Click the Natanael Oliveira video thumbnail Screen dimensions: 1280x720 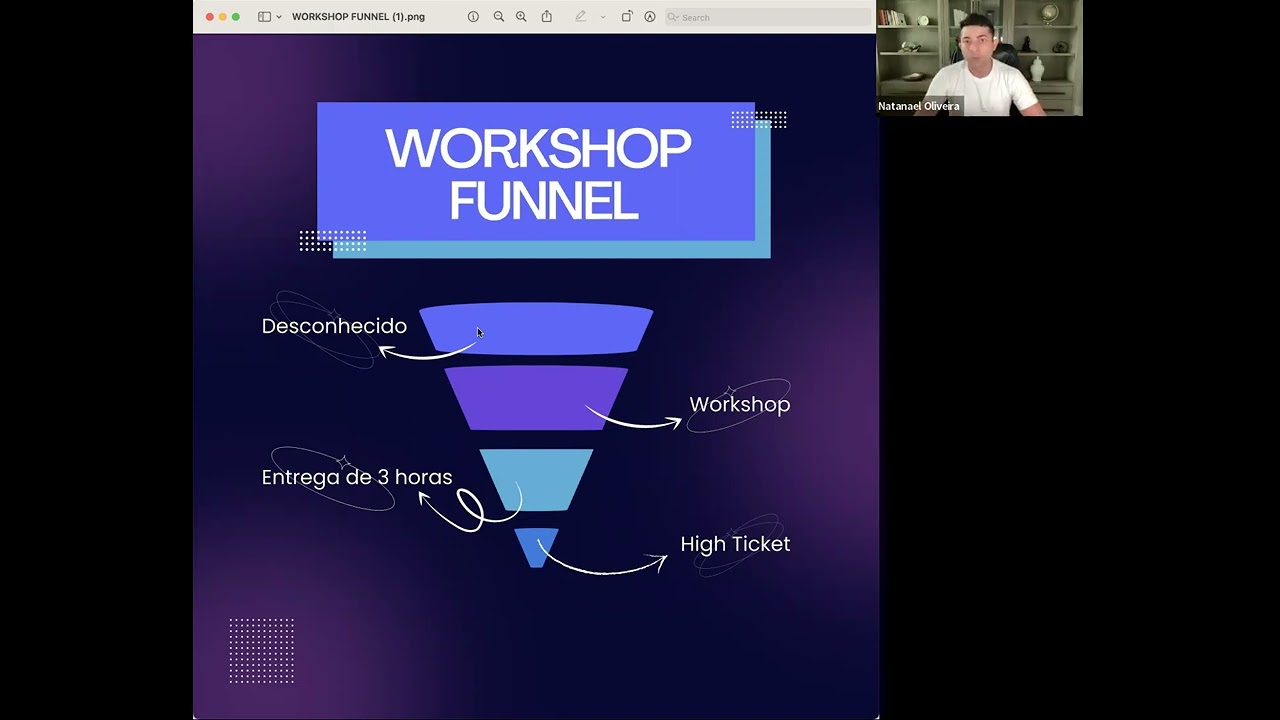tap(979, 58)
